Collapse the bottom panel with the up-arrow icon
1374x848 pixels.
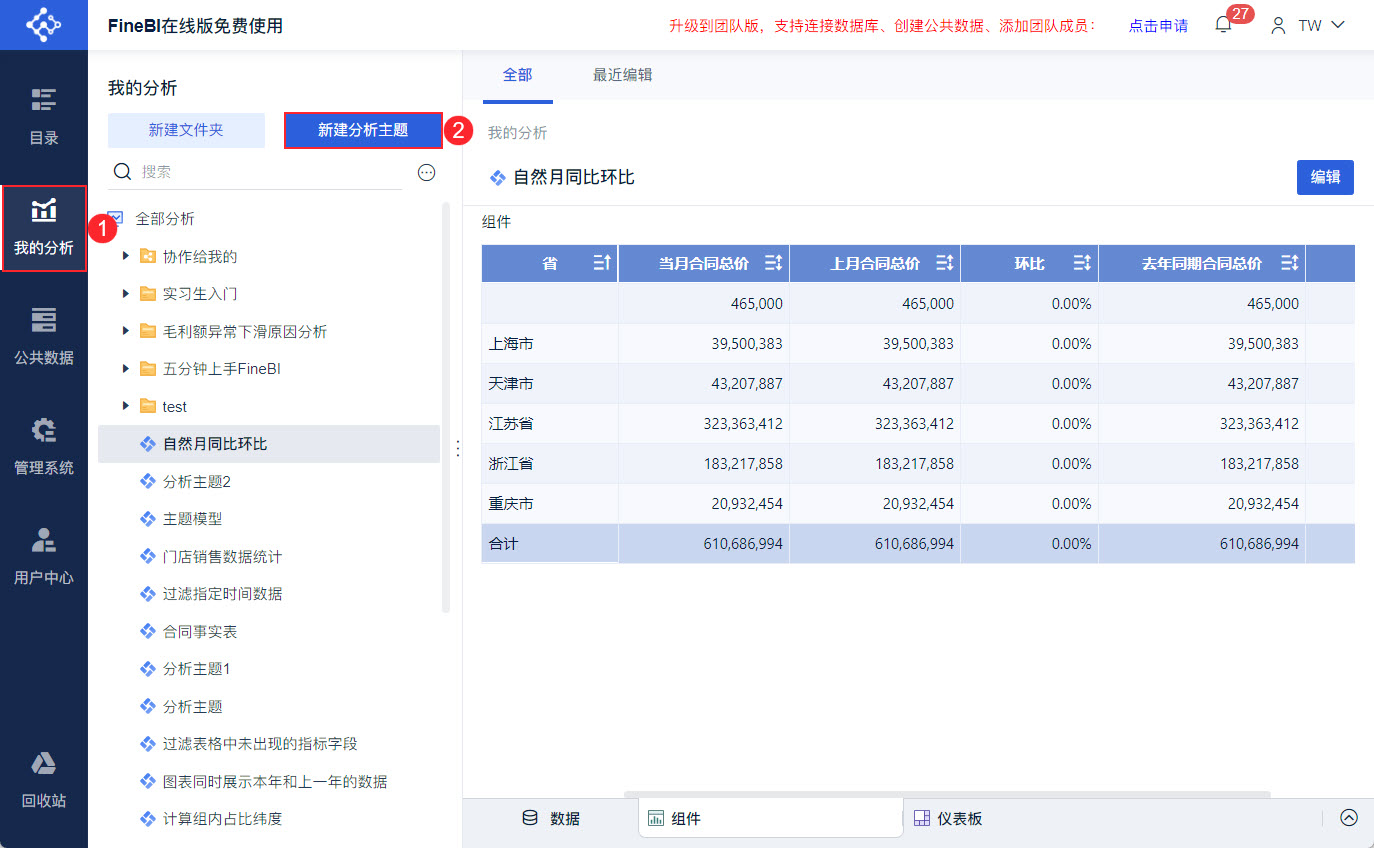(1349, 818)
